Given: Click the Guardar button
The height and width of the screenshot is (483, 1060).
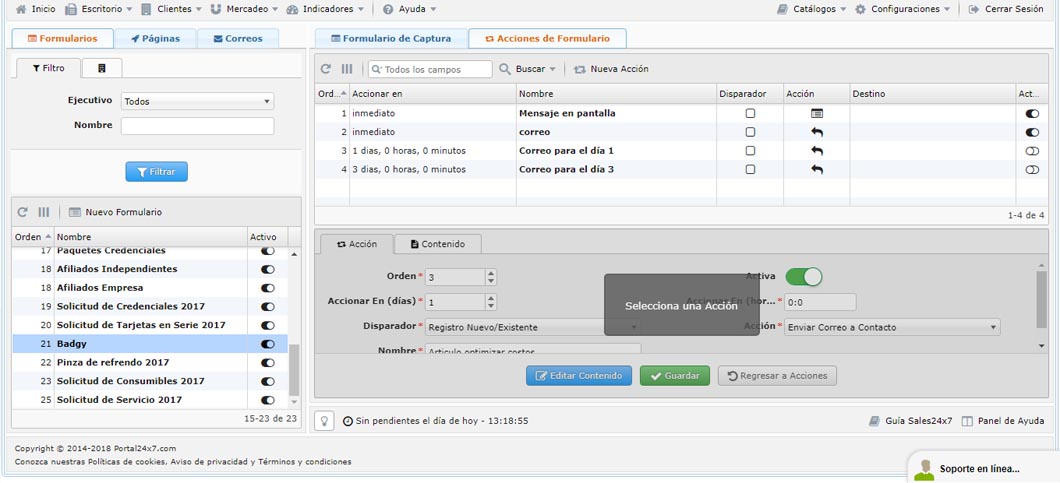Looking at the screenshot, I should coord(675,376).
